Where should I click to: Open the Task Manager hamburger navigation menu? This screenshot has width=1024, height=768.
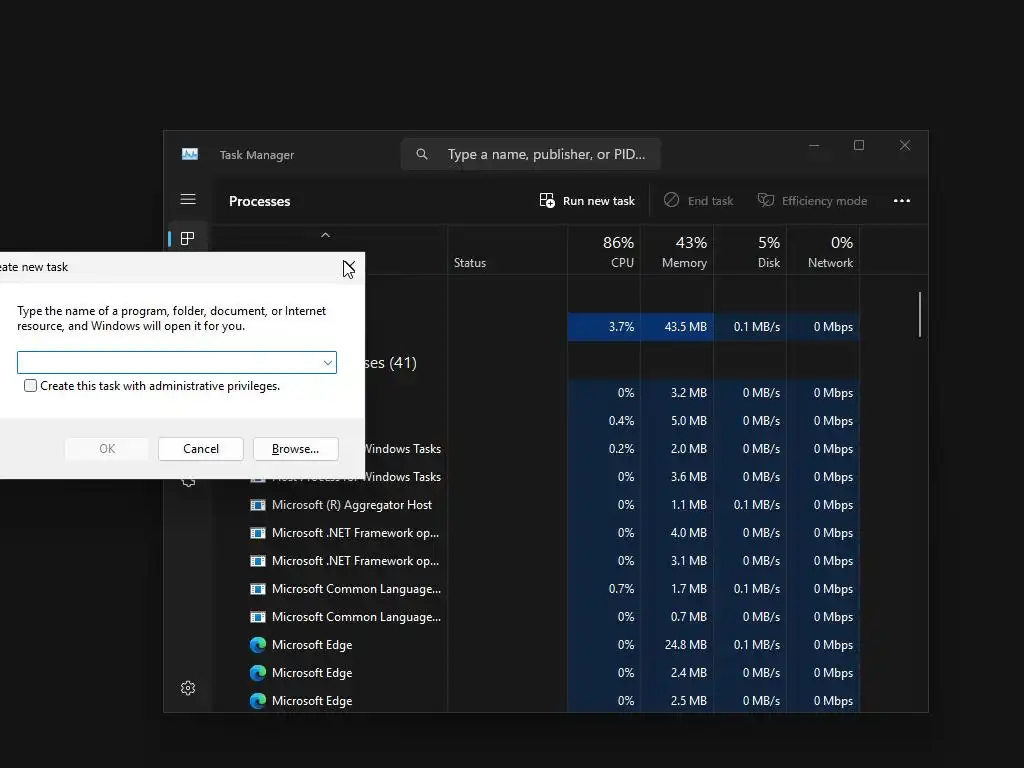click(x=188, y=199)
